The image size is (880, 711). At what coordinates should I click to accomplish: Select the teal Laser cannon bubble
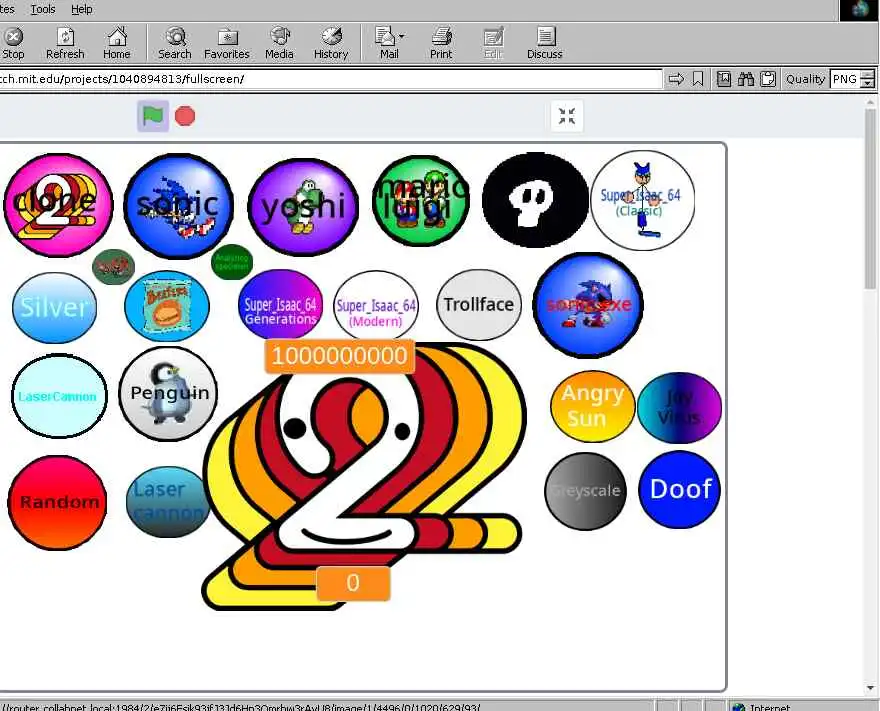point(168,502)
